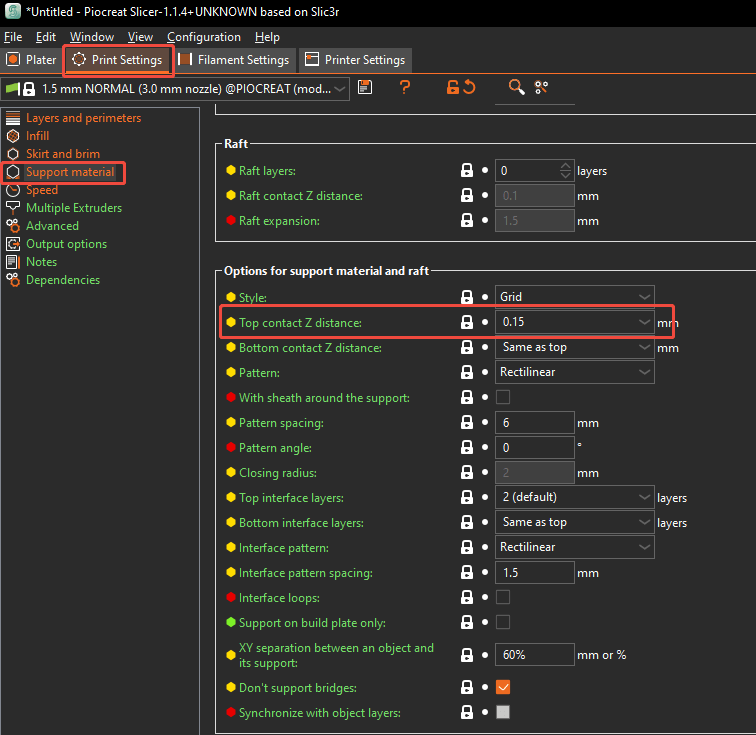The width and height of the screenshot is (756, 735).
Task: Click the compare presets icon
Action: [x=541, y=87]
